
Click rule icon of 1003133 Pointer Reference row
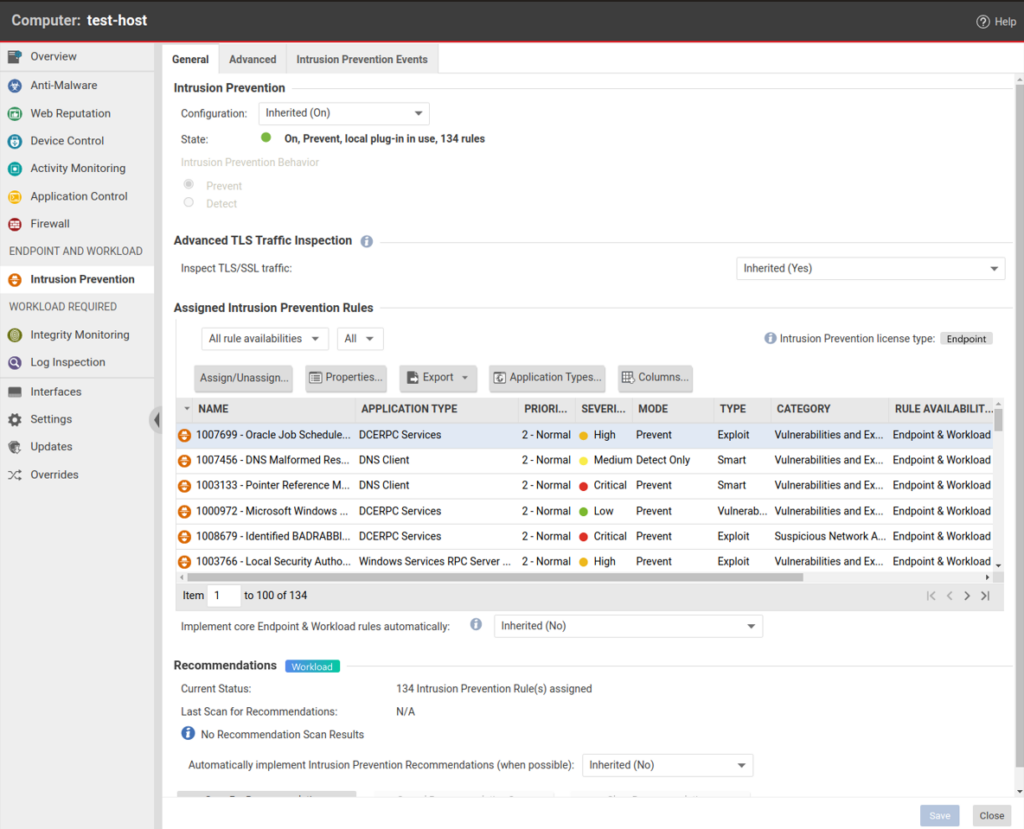click(x=185, y=486)
